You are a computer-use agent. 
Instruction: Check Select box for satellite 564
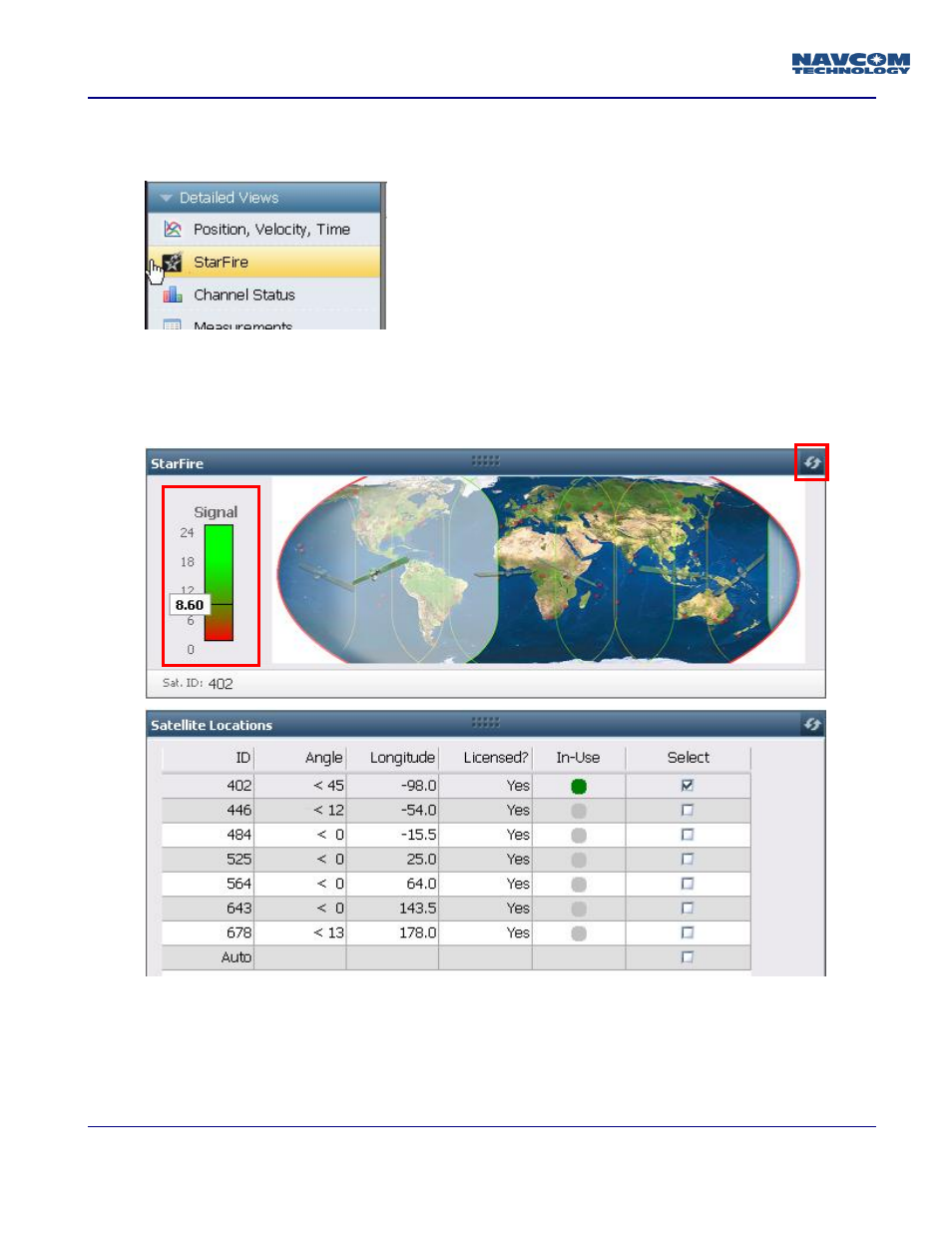pos(688,884)
